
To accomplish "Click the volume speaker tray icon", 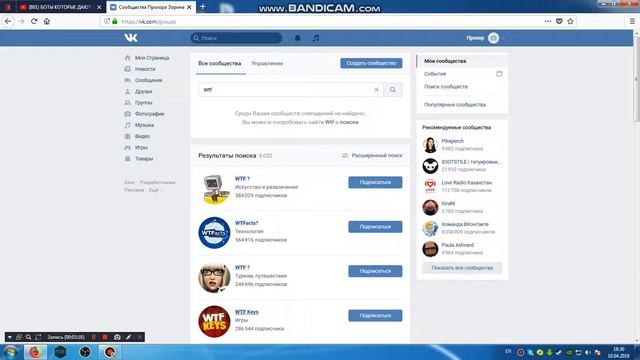I will click(588, 352).
